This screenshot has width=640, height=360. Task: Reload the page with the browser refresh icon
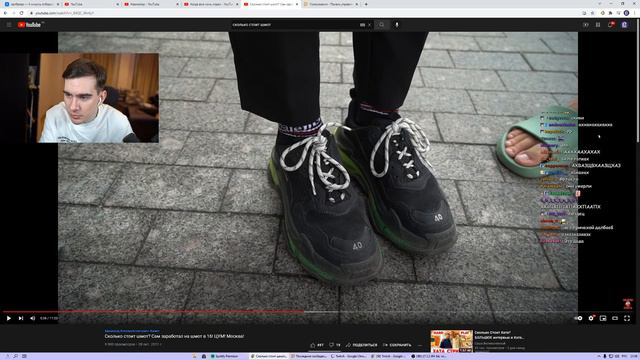tap(22, 13)
